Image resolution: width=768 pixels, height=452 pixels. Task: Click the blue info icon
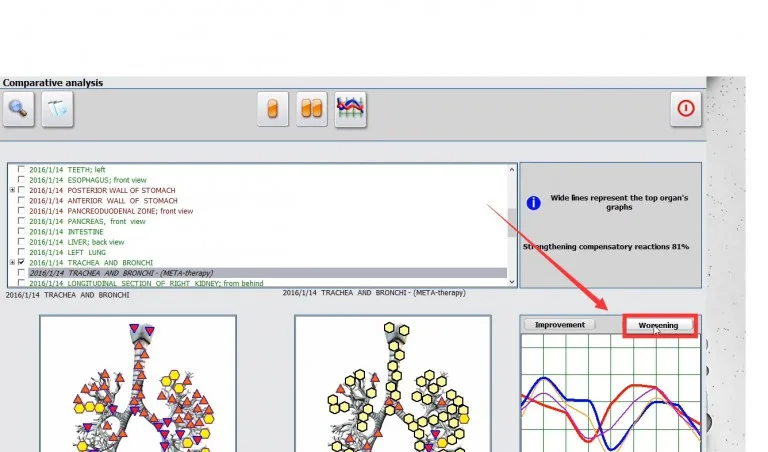[534, 203]
